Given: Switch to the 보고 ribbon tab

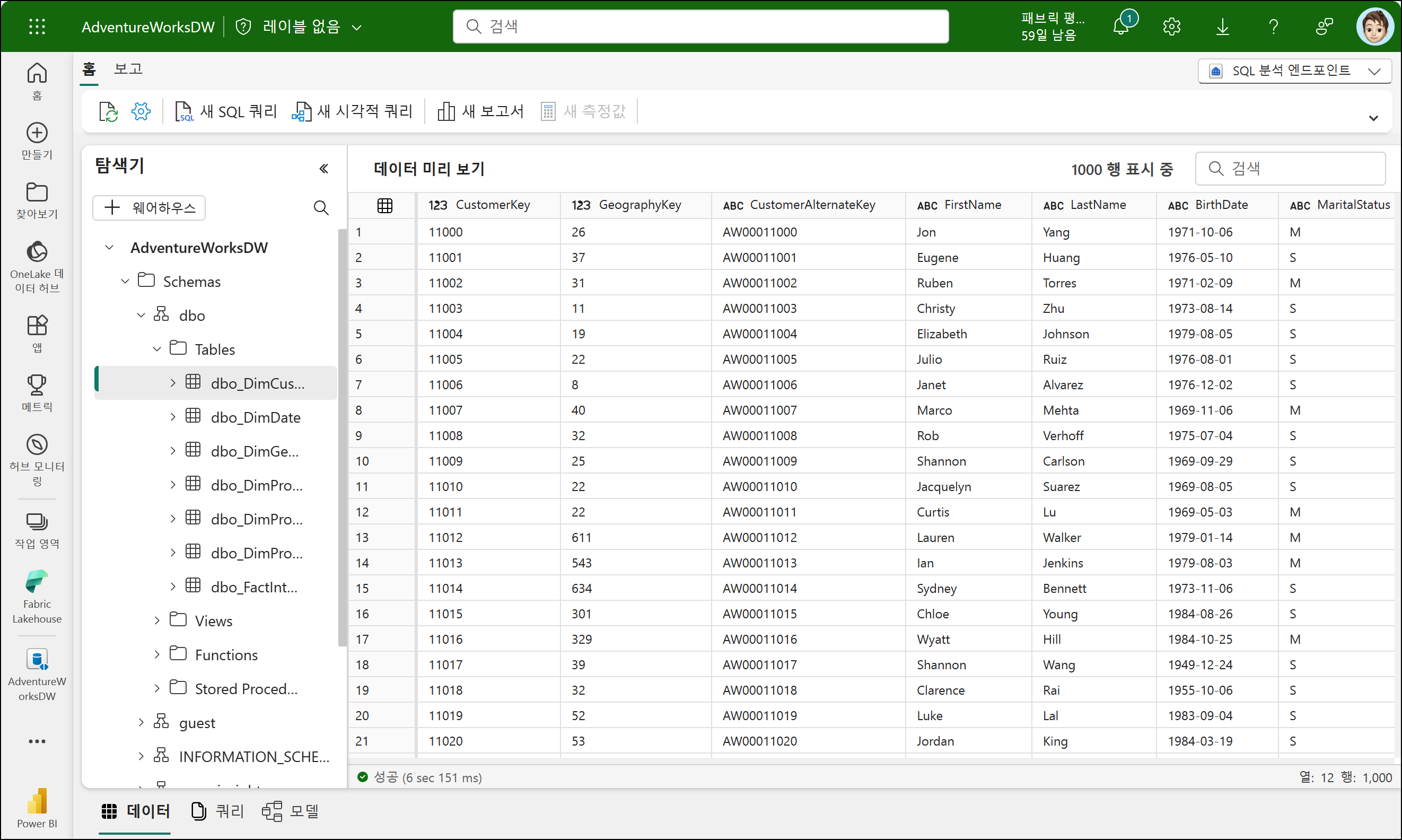Looking at the screenshot, I should (x=128, y=69).
